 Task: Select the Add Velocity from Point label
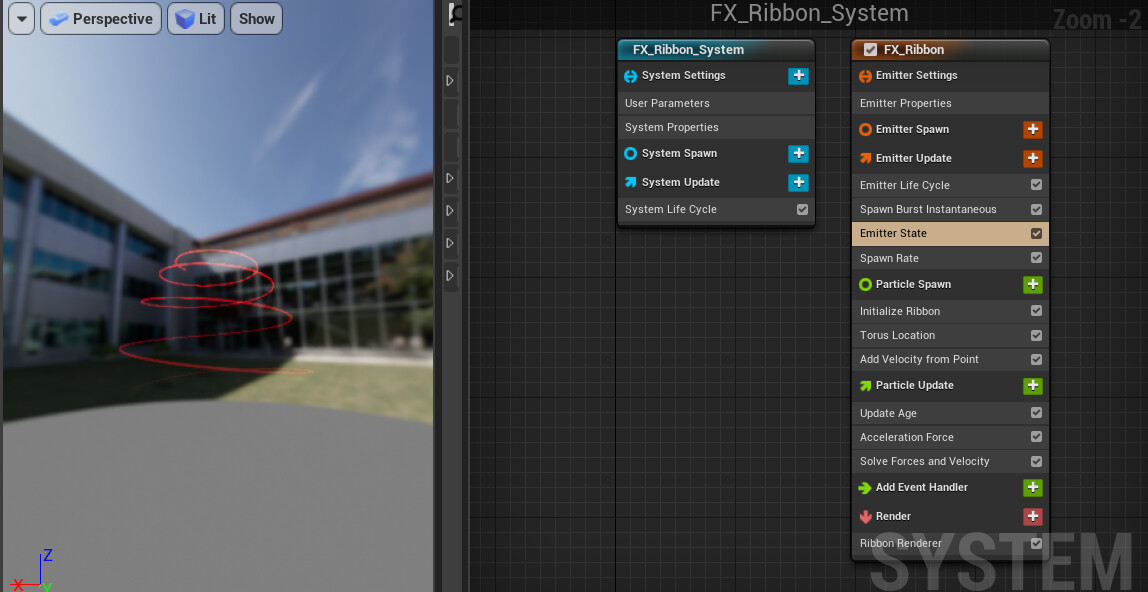click(x=919, y=359)
